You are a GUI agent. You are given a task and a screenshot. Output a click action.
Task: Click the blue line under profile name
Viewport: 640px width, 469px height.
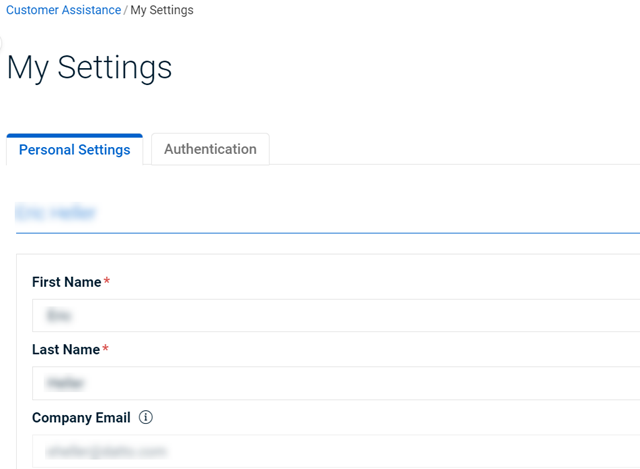[x=330, y=233]
